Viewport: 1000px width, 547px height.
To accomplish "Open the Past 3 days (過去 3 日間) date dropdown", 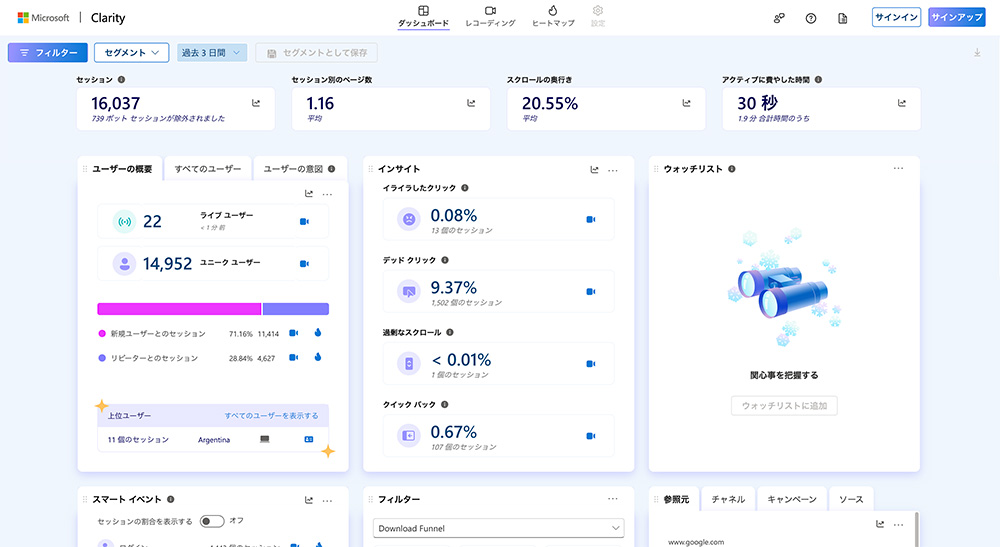I will 212,53.
